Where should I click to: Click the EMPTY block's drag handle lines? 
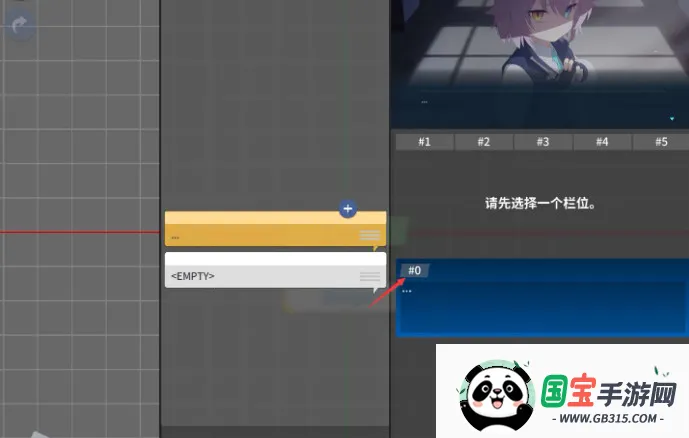point(370,276)
